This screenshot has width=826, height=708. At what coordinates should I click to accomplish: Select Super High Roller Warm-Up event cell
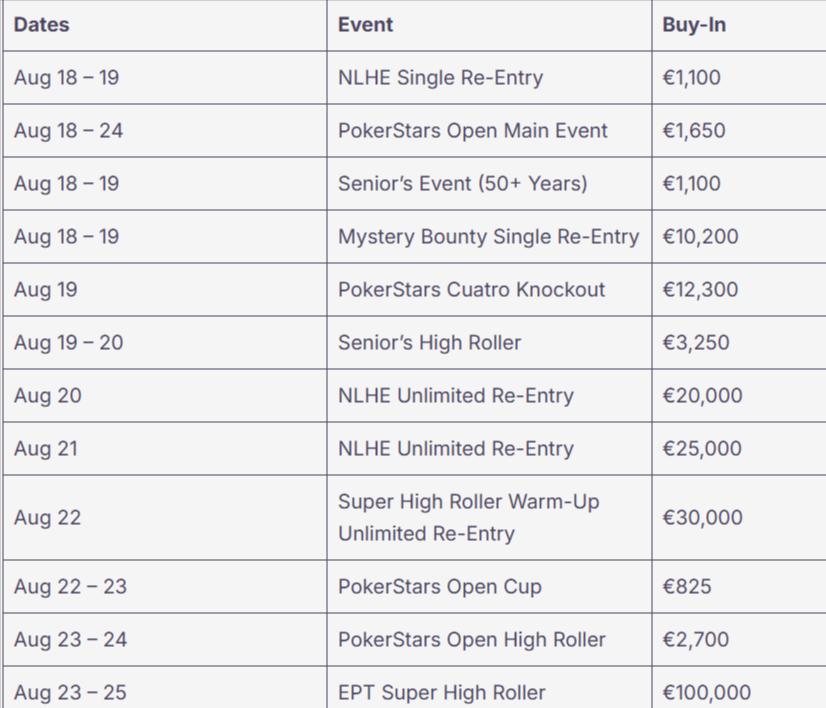pos(468,517)
